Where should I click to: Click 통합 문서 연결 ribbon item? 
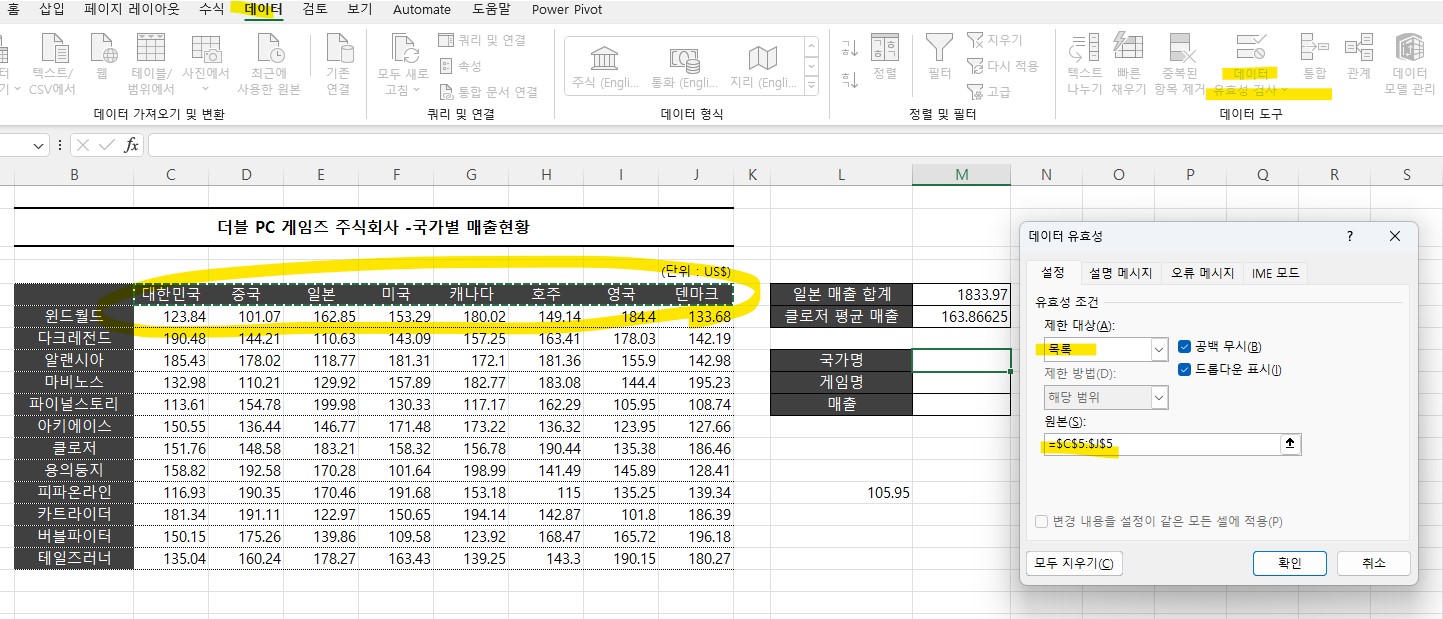coord(488,92)
